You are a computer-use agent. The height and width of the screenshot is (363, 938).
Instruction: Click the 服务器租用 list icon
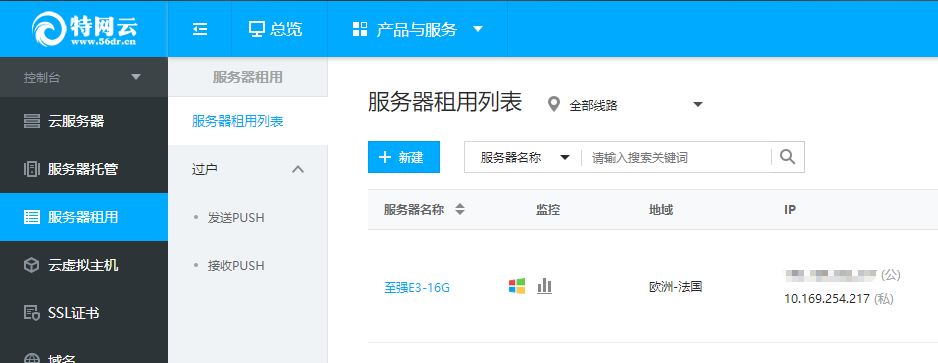[x=32, y=217]
